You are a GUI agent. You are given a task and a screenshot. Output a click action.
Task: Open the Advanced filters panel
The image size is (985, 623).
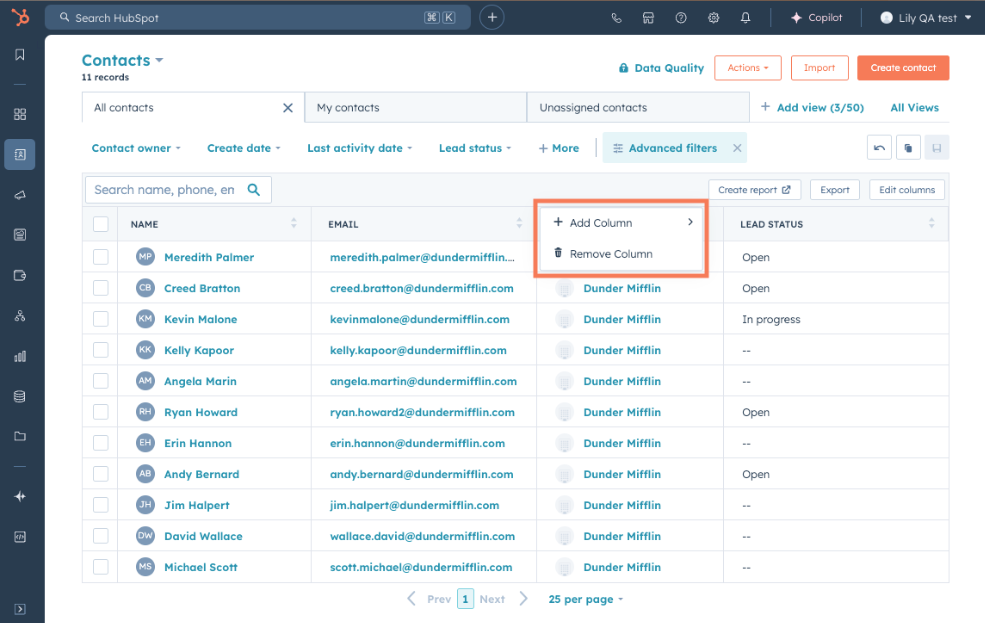(665, 148)
